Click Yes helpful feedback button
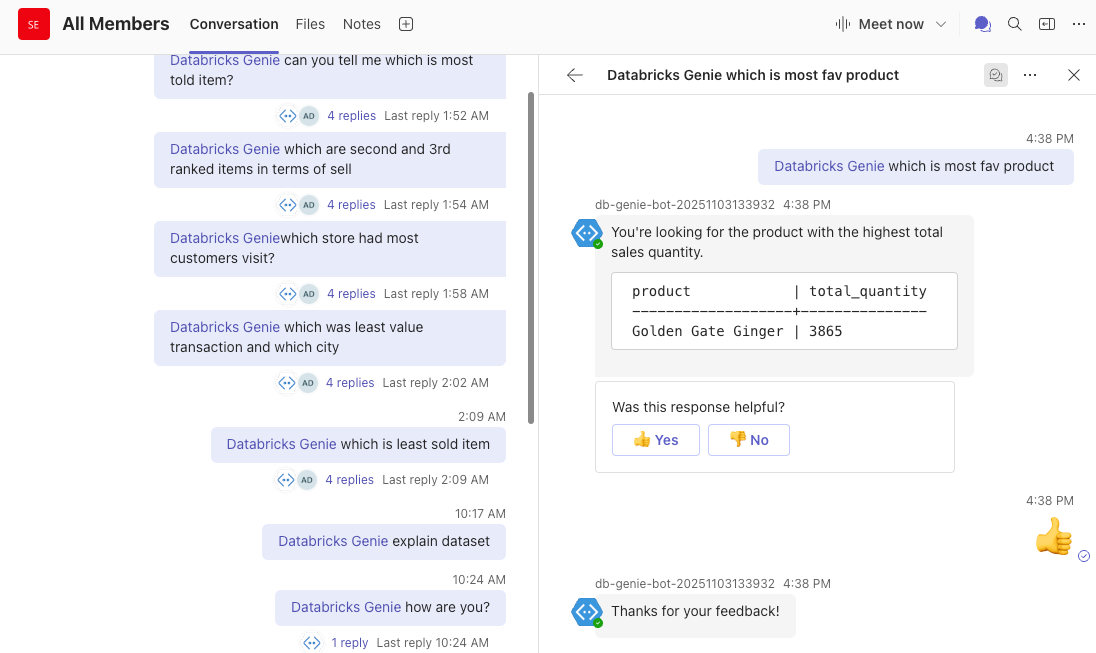 point(656,440)
